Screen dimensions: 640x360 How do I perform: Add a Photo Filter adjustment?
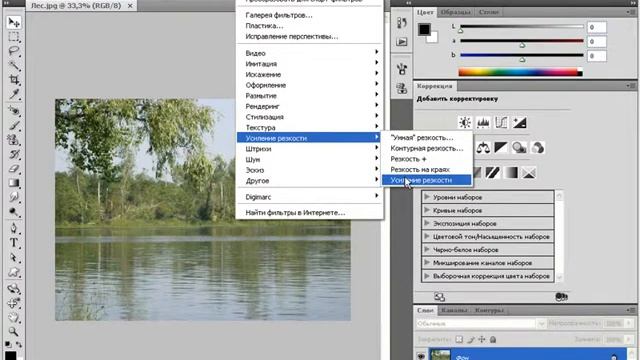click(x=519, y=147)
